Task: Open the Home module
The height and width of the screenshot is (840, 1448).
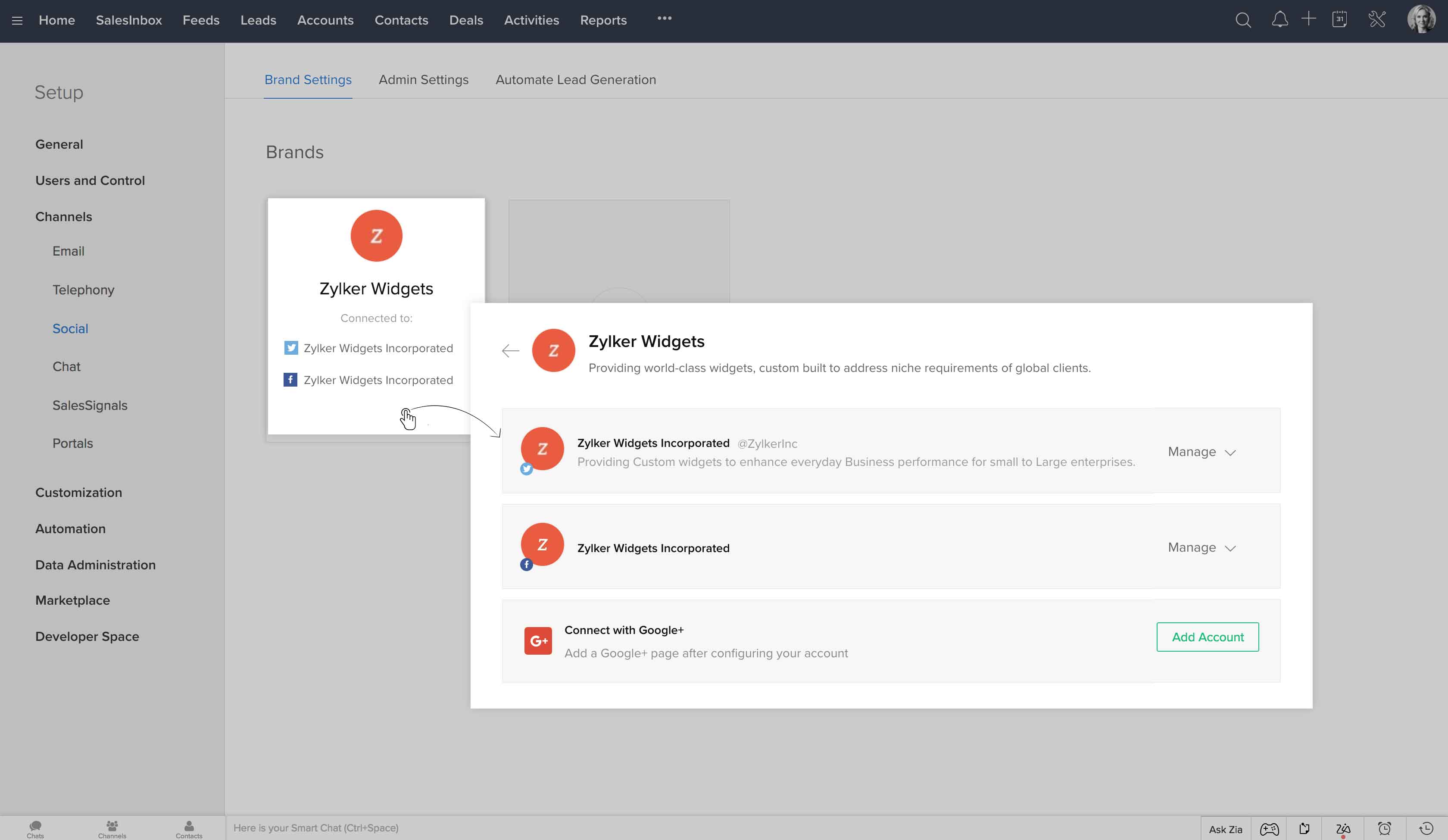Action: point(57,20)
